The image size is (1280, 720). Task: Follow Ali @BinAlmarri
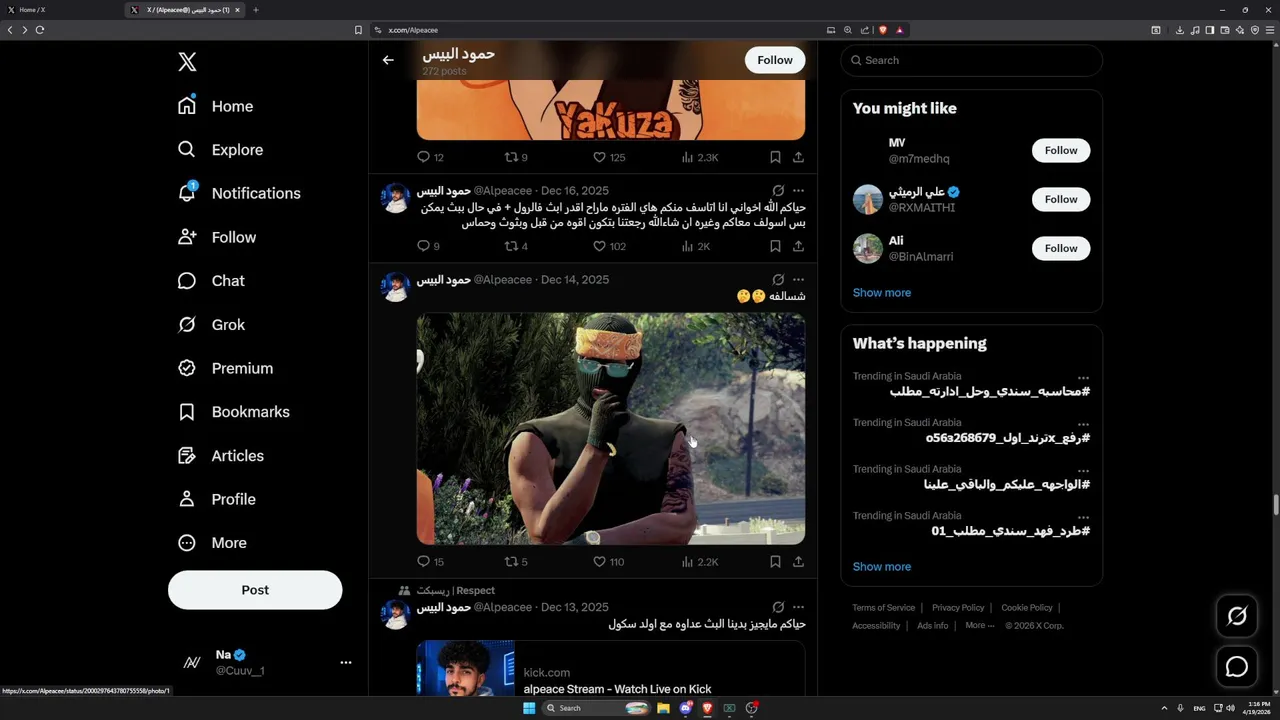click(1061, 248)
